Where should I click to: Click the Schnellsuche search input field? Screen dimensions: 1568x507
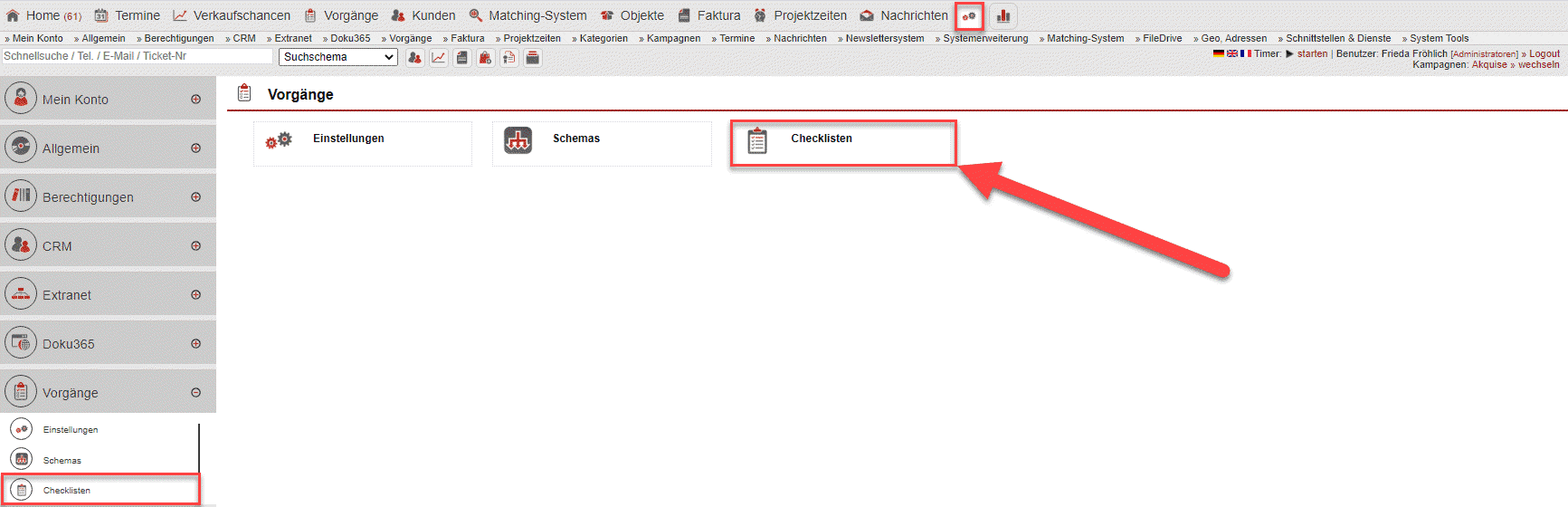point(136,56)
